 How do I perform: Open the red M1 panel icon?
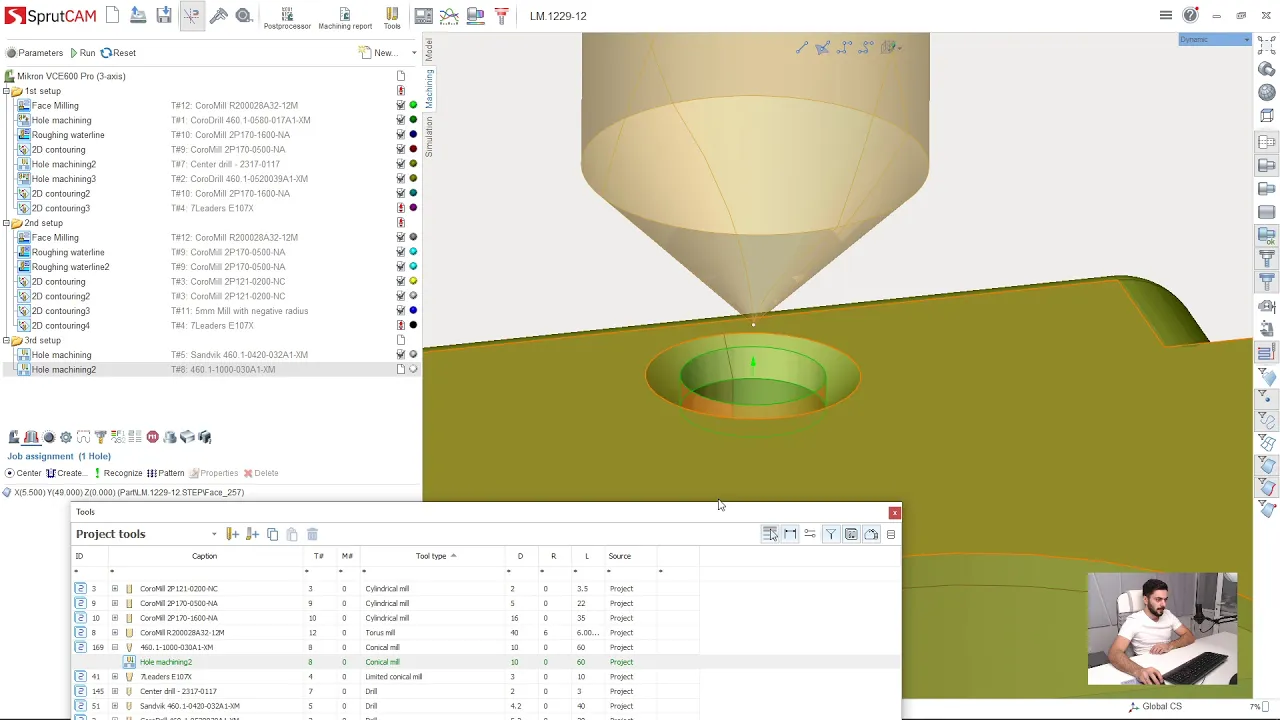click(x=152, y=437)
